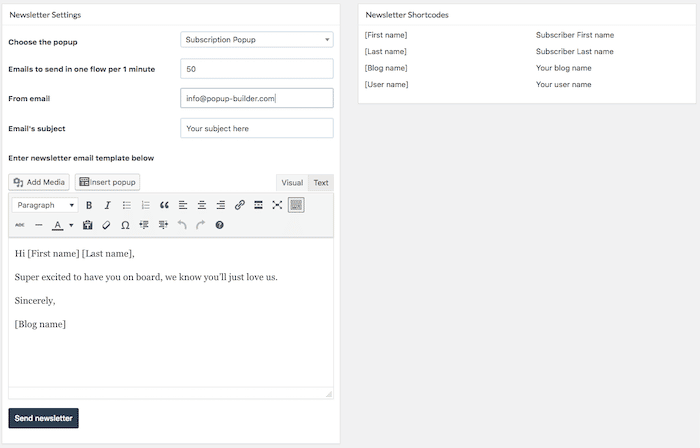
Task: Click the From email input field
Action: tap(257, 98)
